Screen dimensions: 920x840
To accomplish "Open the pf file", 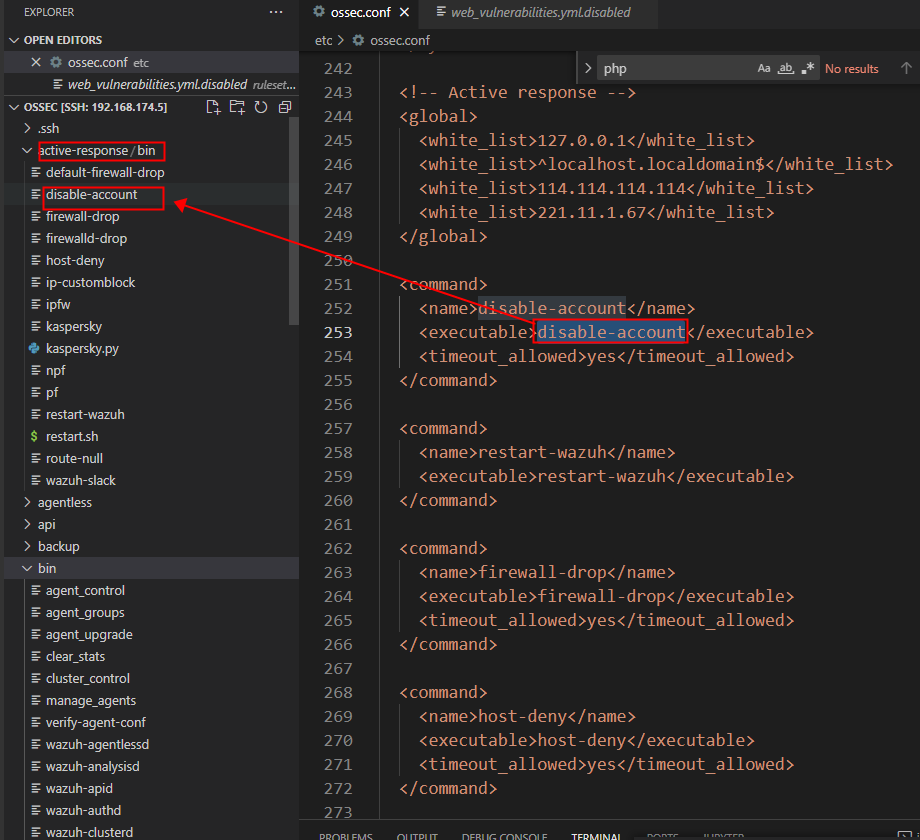I will point(151,392).
